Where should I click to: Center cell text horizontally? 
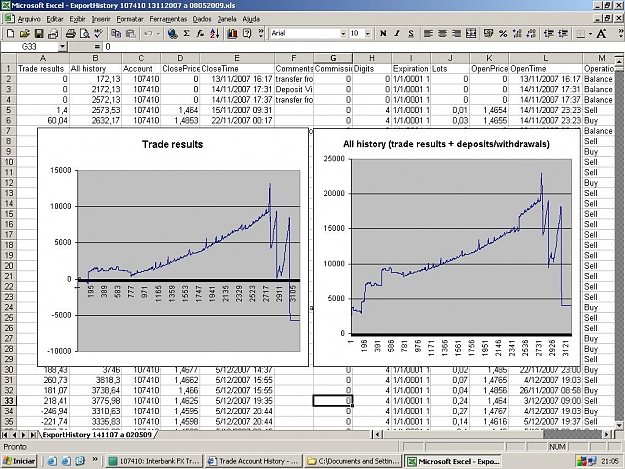(442, 34)
